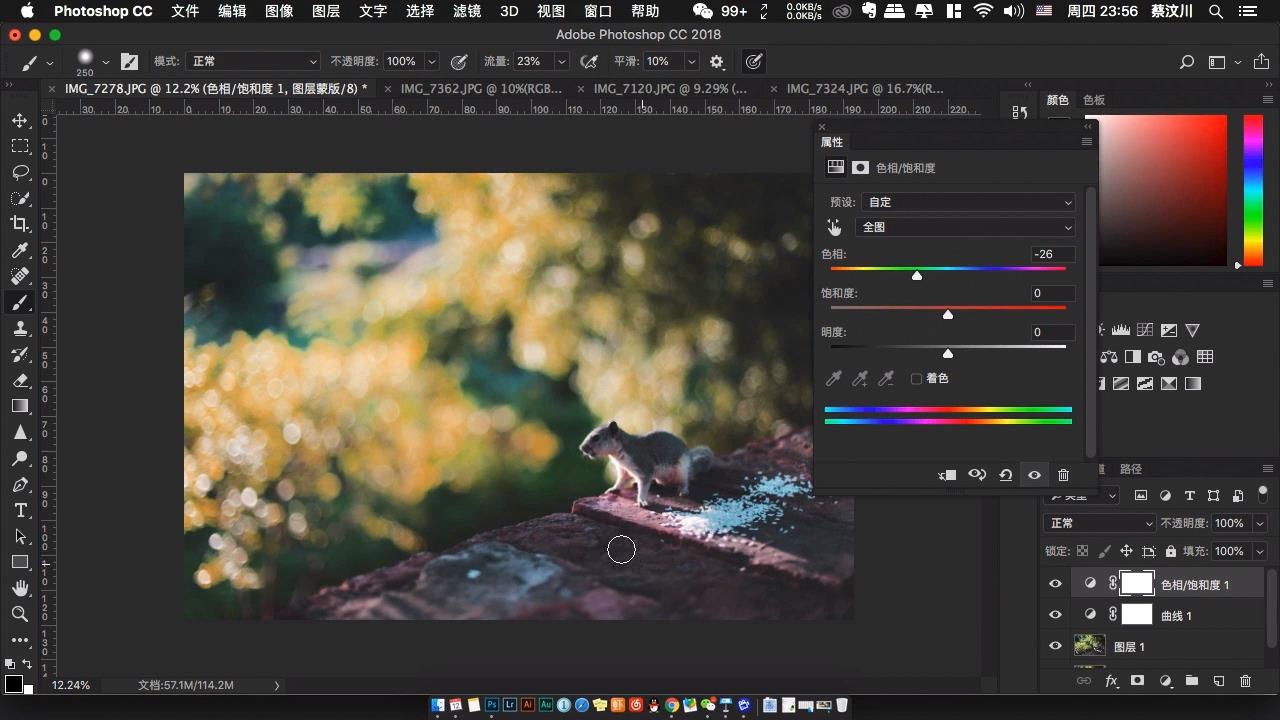Hide the 图层 1 layer
This screenshot has width=1280, height=720.
coord(1055,646)
